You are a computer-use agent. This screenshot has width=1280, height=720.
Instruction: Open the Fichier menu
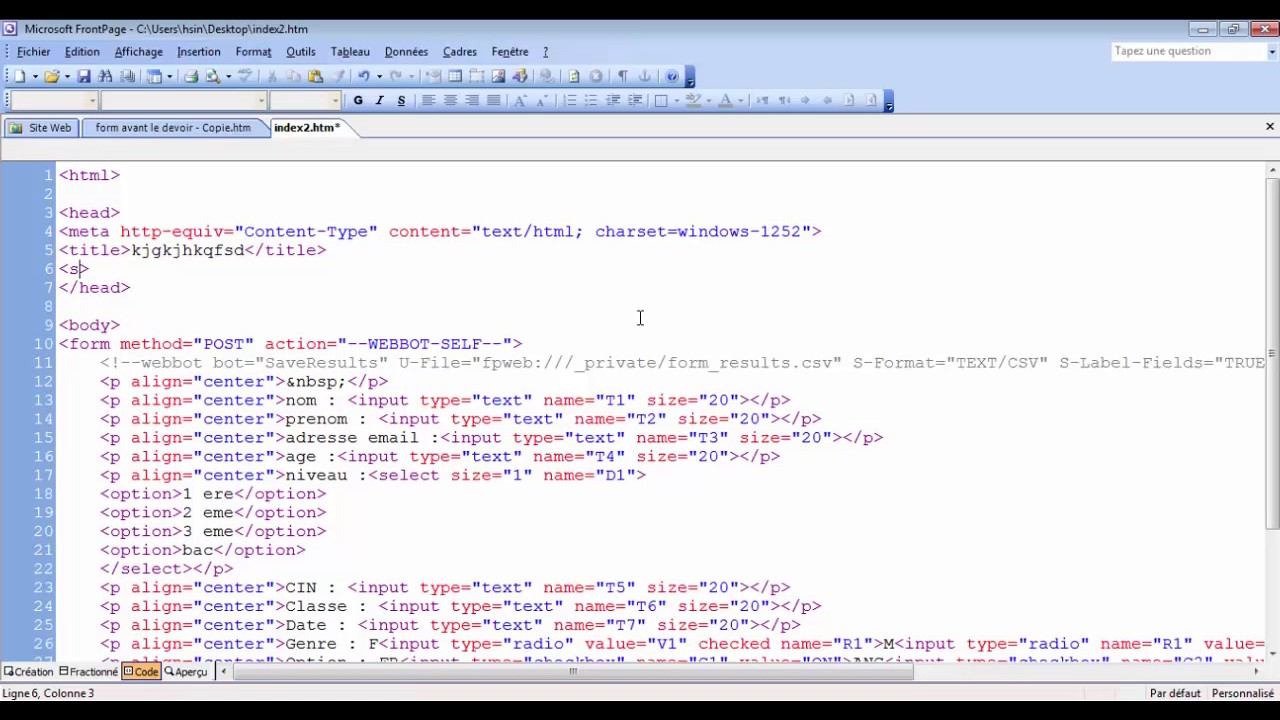click(x=33, y=52)
